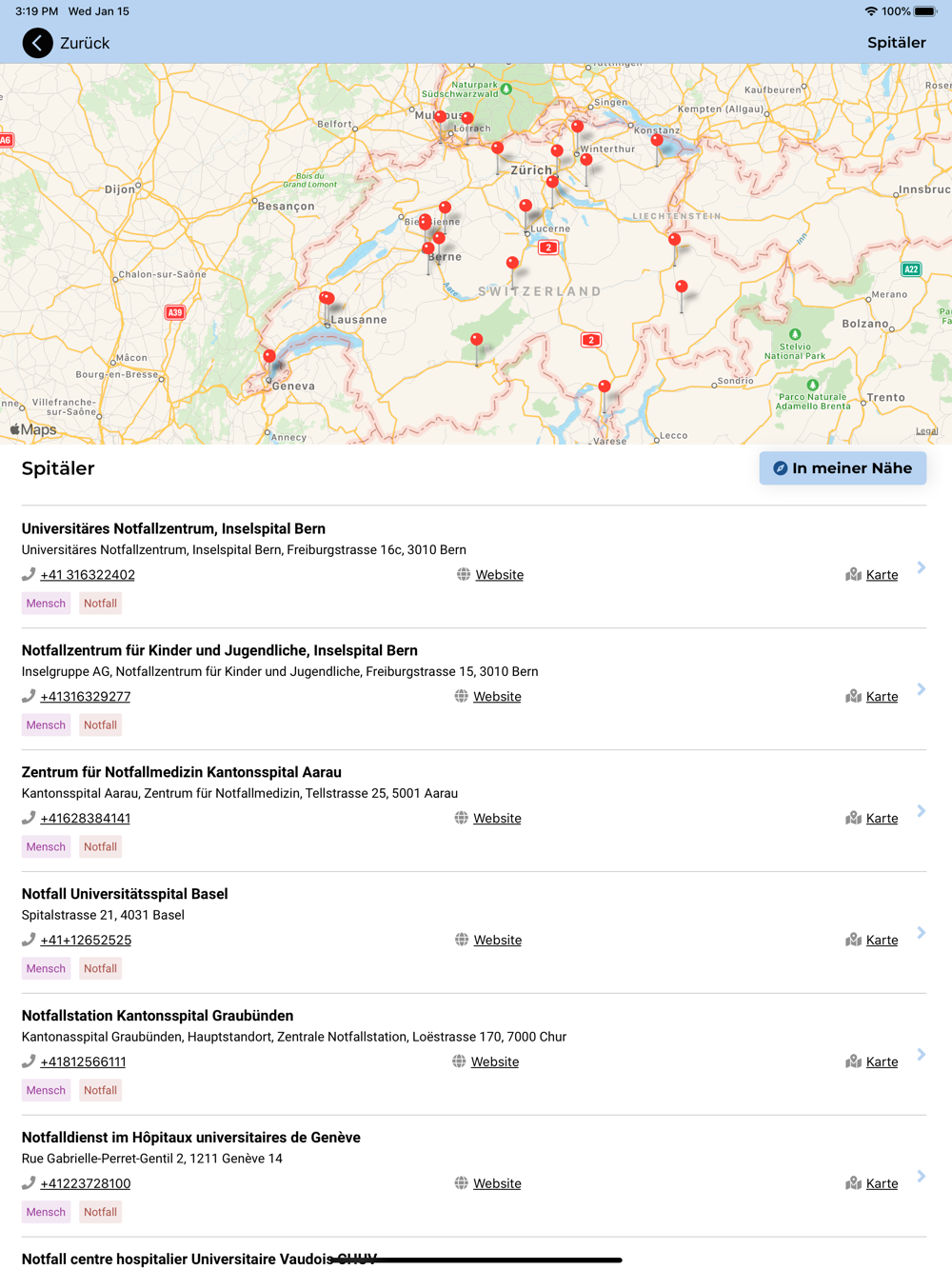
Task: Tap globe icon for Hôpitaux universitaires de Genève
Action: (x=462, y=1183)
